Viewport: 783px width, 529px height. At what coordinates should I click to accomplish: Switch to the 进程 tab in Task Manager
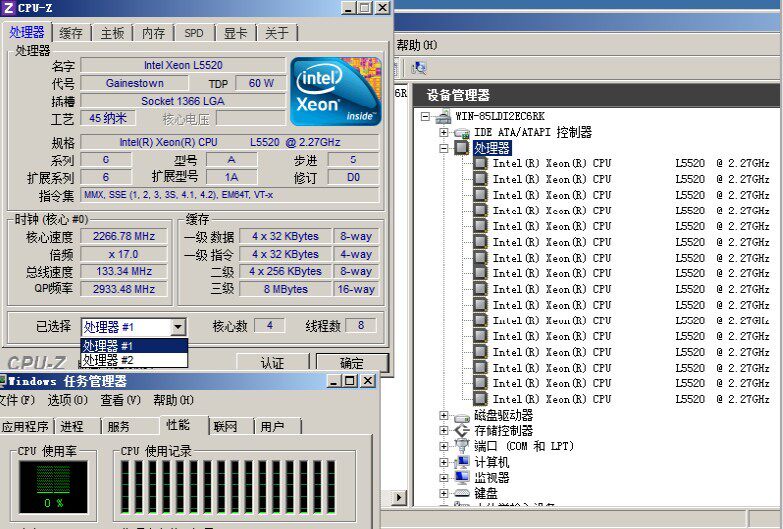[72, 427]
